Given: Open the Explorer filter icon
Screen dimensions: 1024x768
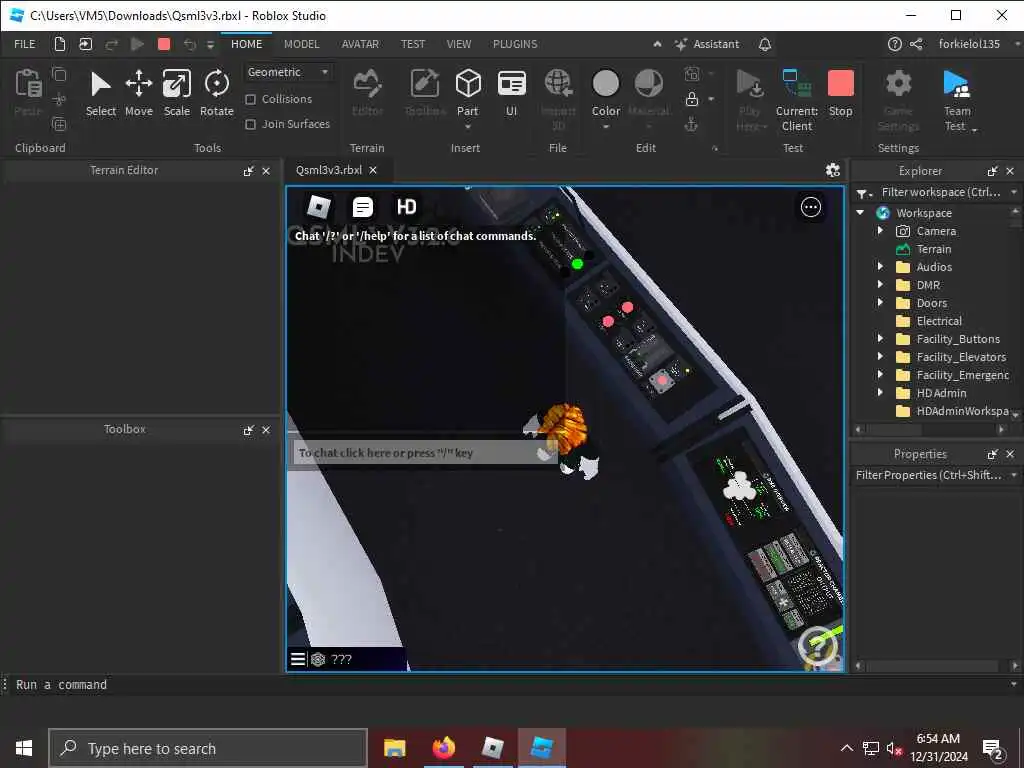Looking at the screenshot, I should [864, 193].
